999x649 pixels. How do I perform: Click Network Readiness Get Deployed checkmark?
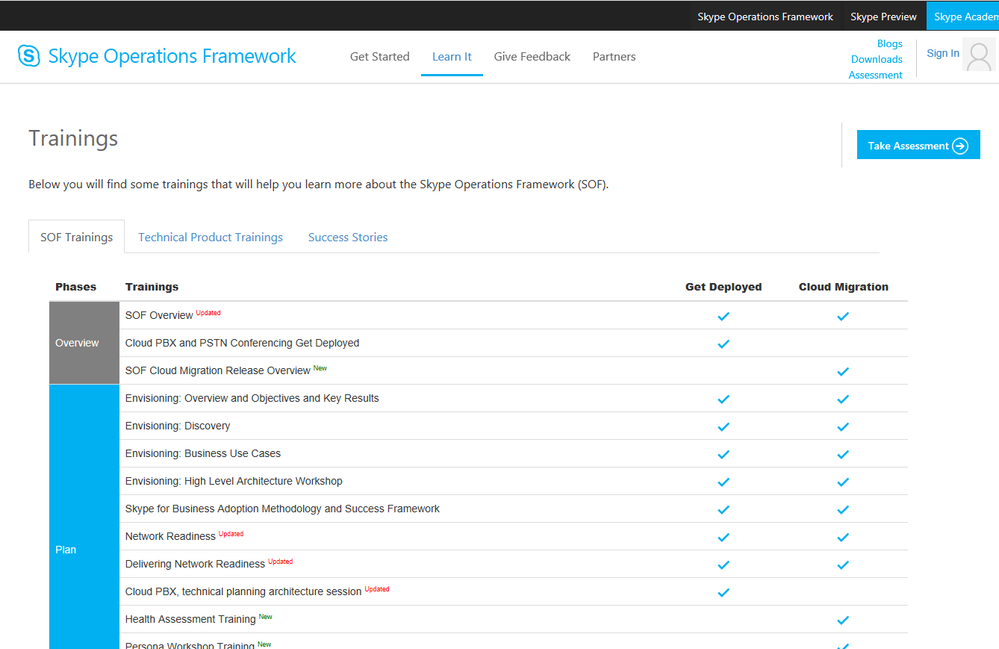click(x=723, y=537)
